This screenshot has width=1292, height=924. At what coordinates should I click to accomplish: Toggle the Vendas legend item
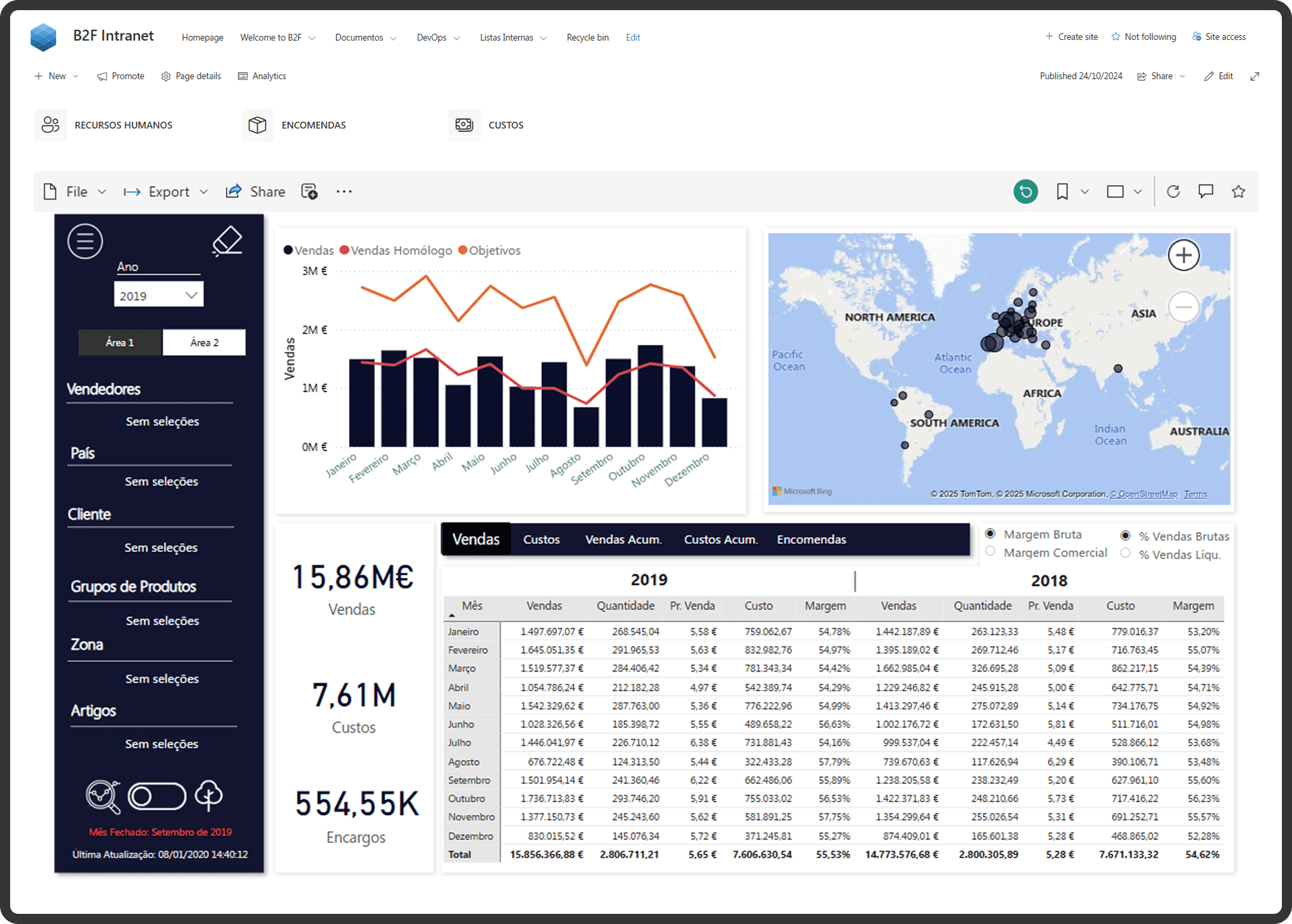[x=308, y=250]
